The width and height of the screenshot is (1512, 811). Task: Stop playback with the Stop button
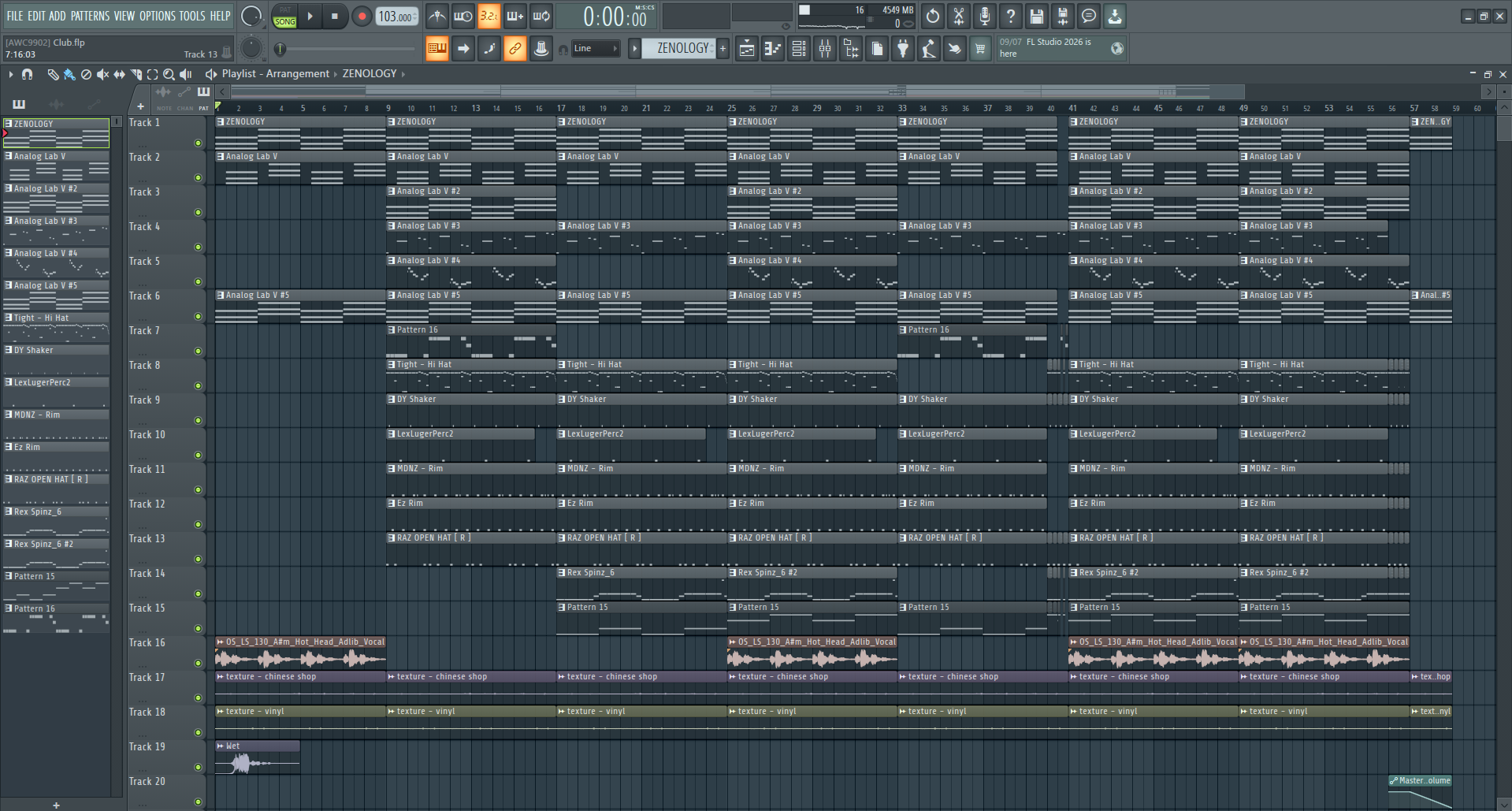coord(335,16)
